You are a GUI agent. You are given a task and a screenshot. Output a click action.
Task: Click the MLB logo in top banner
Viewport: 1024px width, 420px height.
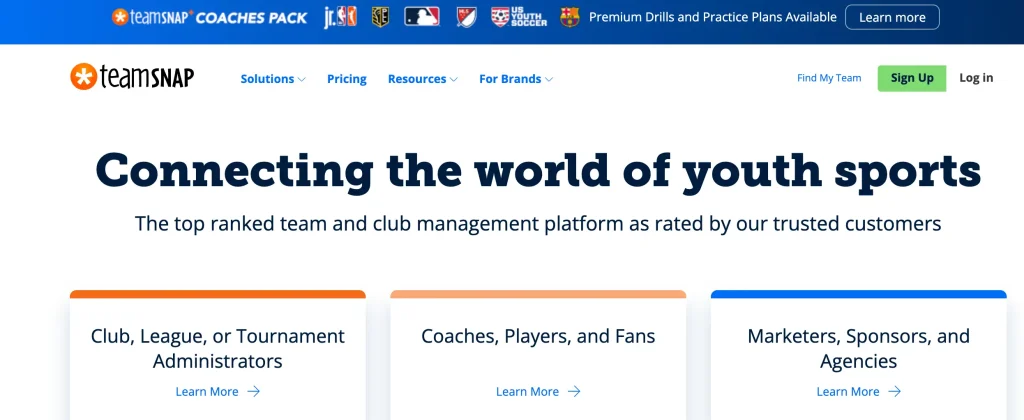(421, 17)
